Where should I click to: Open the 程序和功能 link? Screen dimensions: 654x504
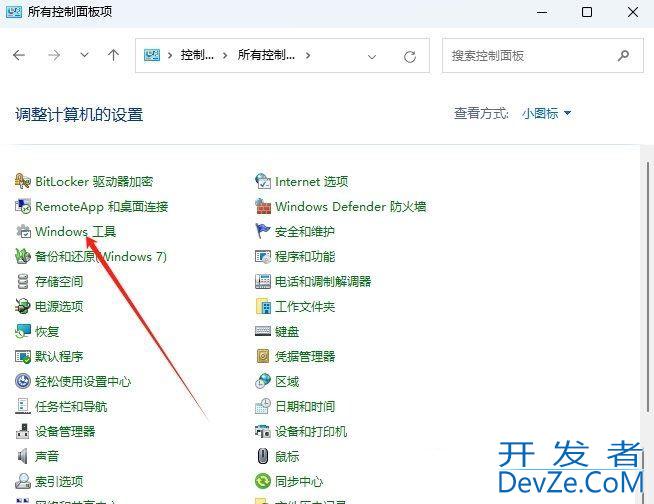pyautogui.click(x=305, y=257)
